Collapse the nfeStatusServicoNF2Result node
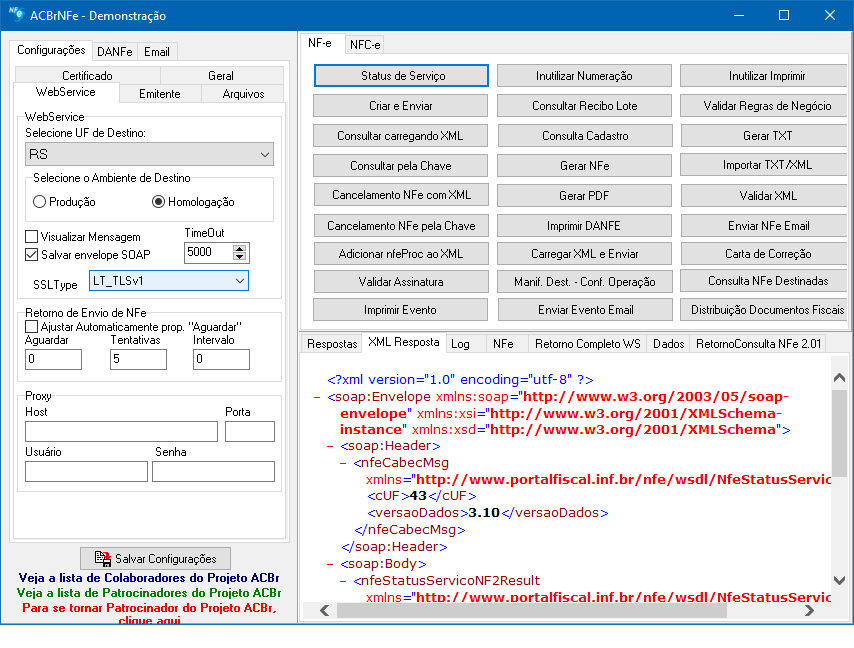The height and width of the screenshot is (648, 854). point(343,581)
